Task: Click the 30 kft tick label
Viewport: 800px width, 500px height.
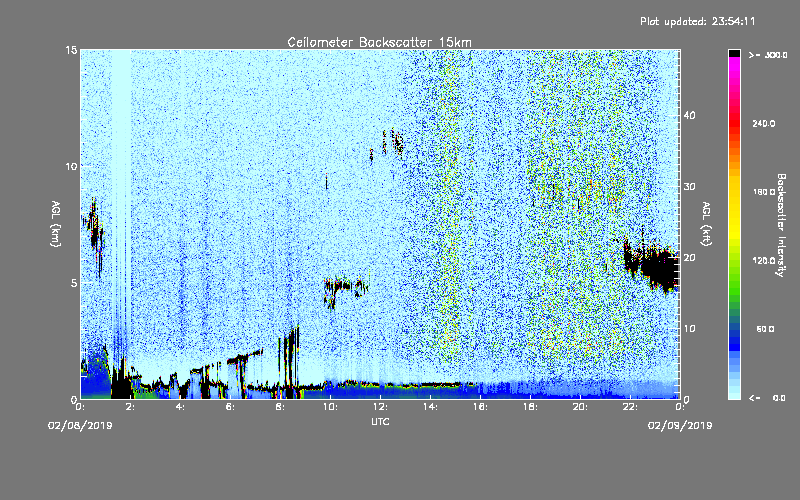Action: click(689, 186)
